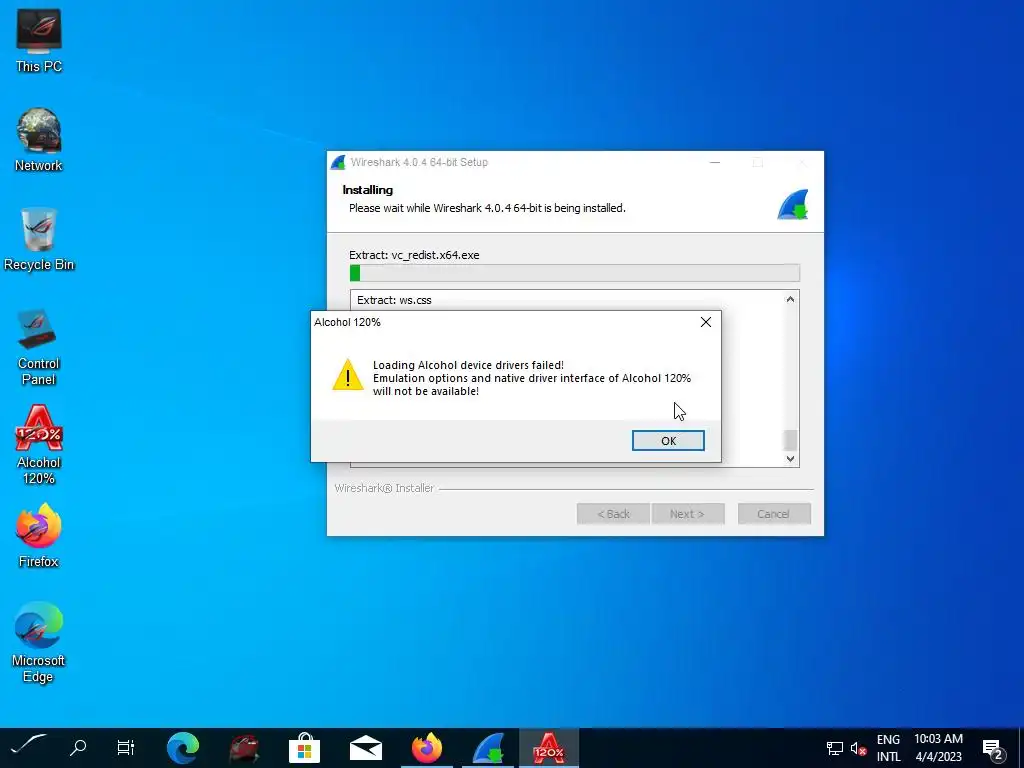
Task: Open the notification center icon
Action: coord(993,748)
